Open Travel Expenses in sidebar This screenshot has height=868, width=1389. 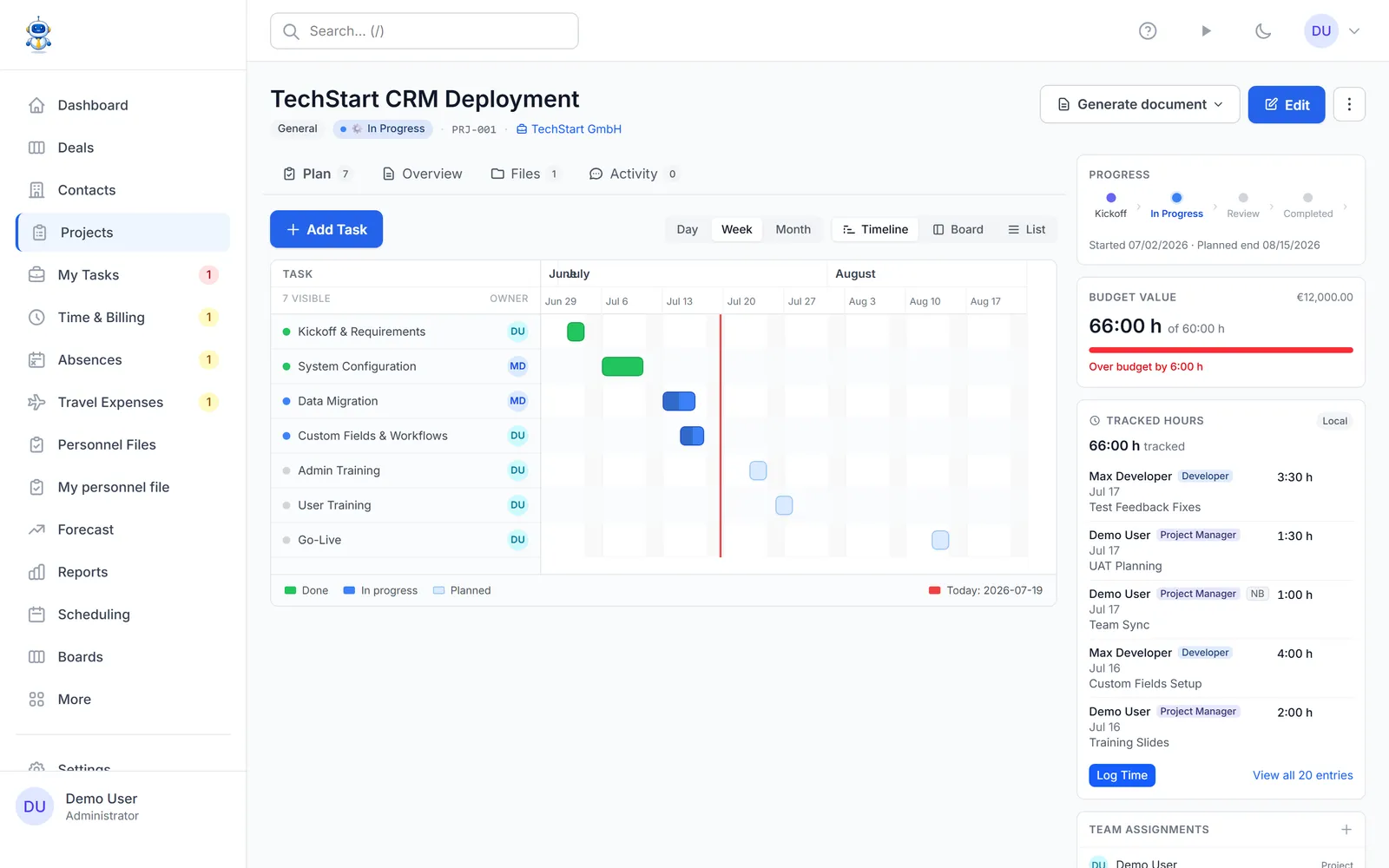pos(122,402)
